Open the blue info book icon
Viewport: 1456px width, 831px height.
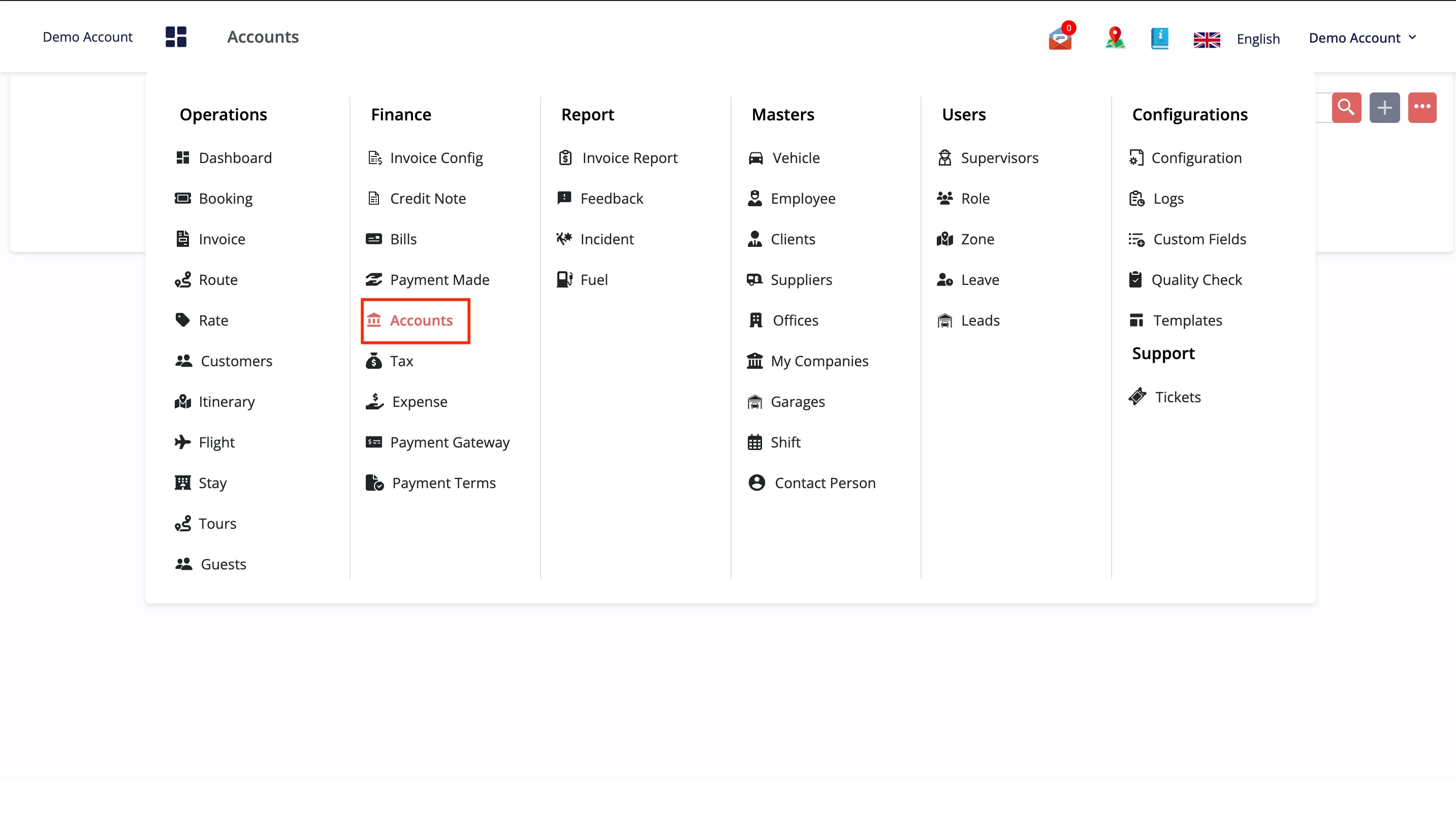[x=1160, y=38]
